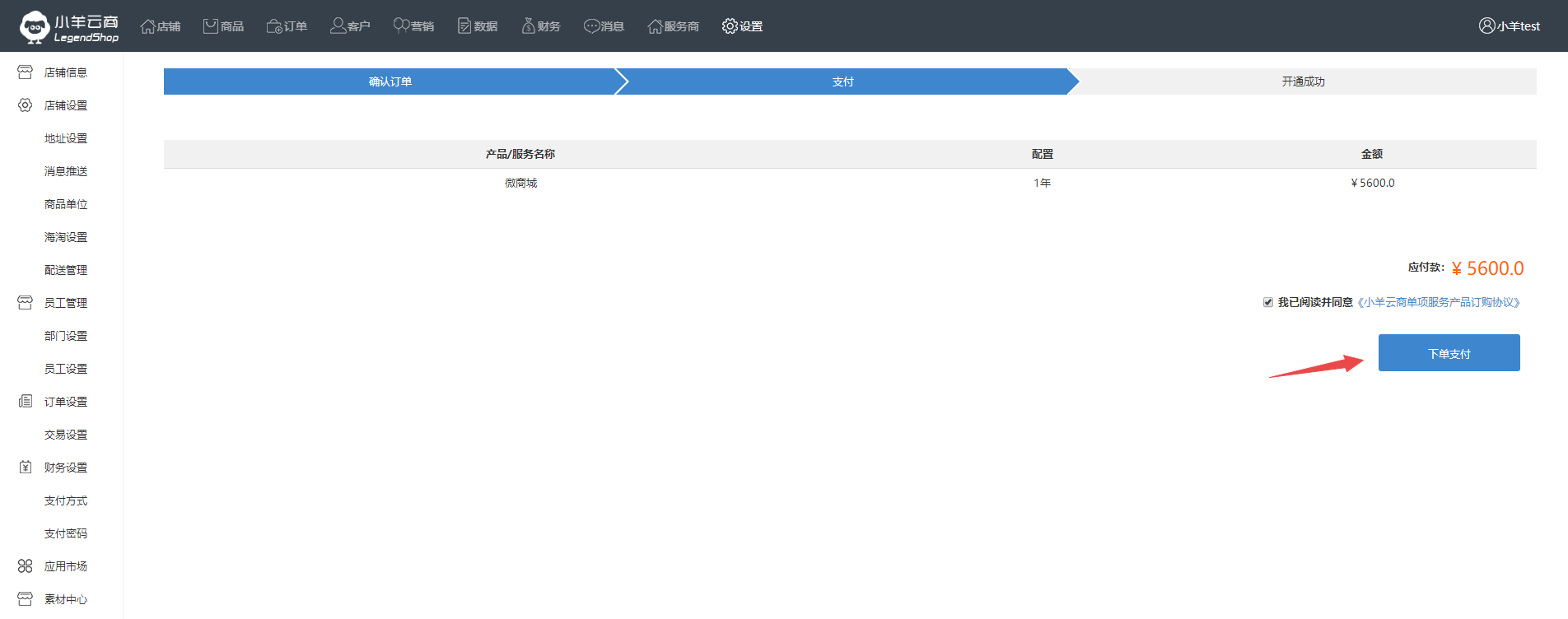This screenshot has height=619, width=1568.
Task: Open the 营销 marketing icon
Action: [401, 26]
